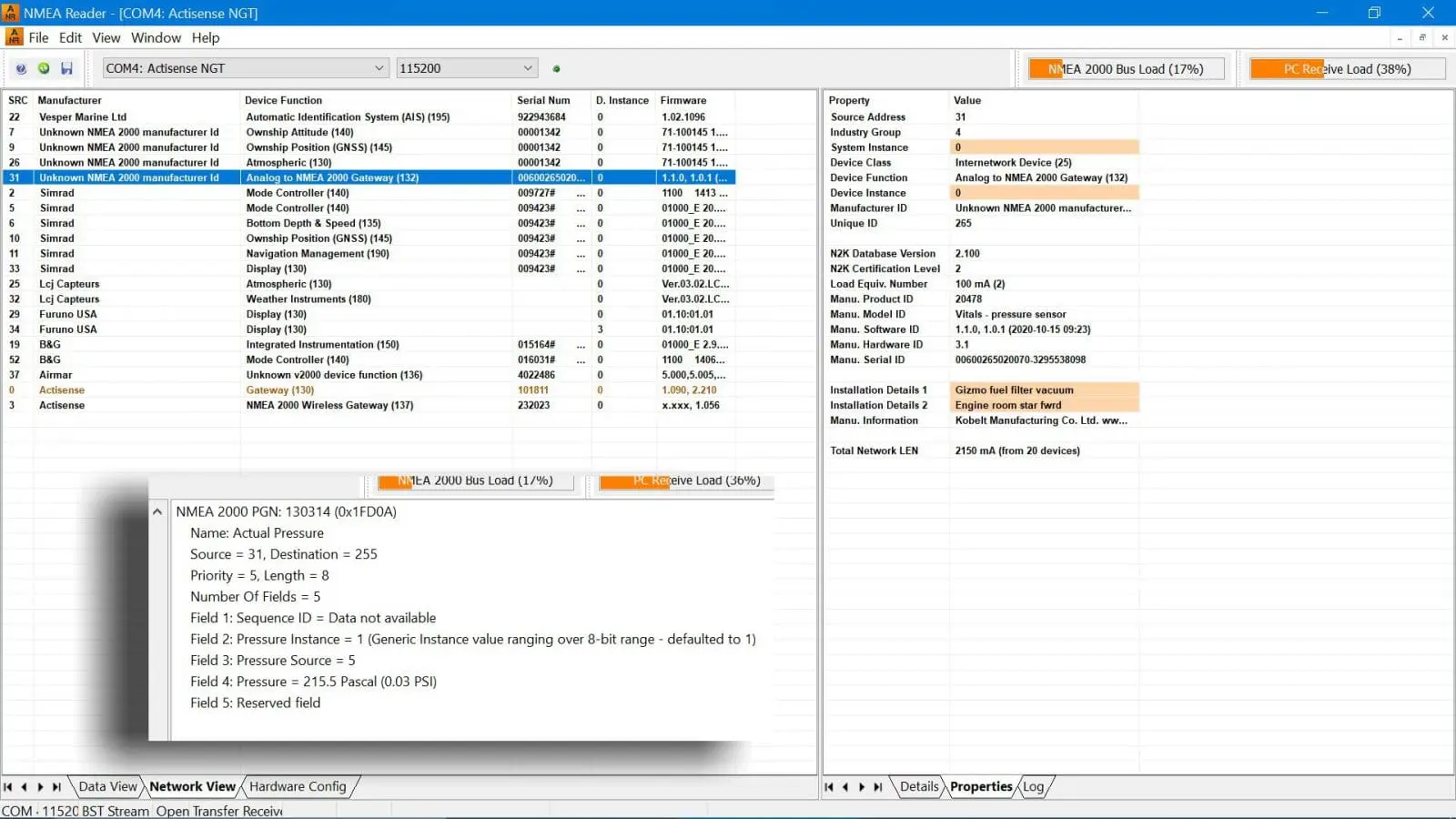Click previous-tab arrow in left pane tab scroller
This screenshot has width=1456, height=819.
[25, 787]
